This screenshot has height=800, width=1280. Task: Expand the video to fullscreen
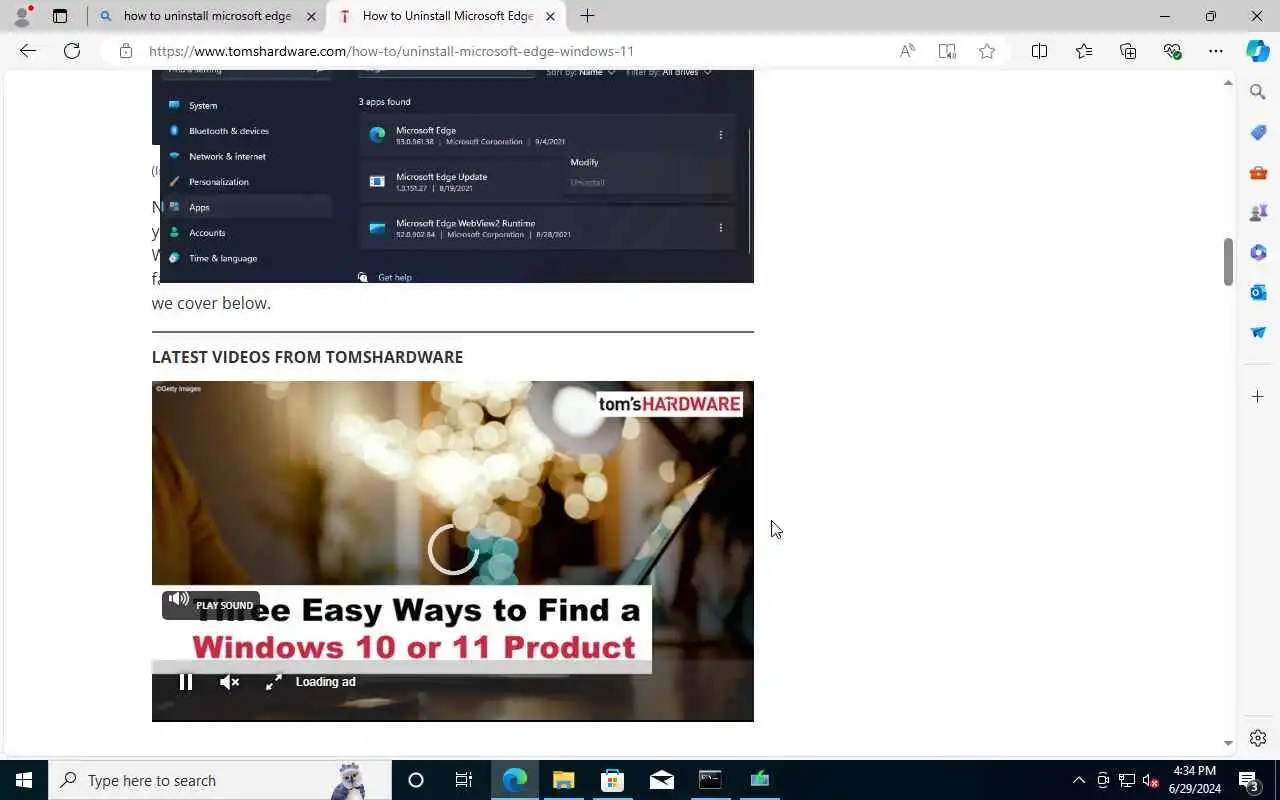point(273,682)
